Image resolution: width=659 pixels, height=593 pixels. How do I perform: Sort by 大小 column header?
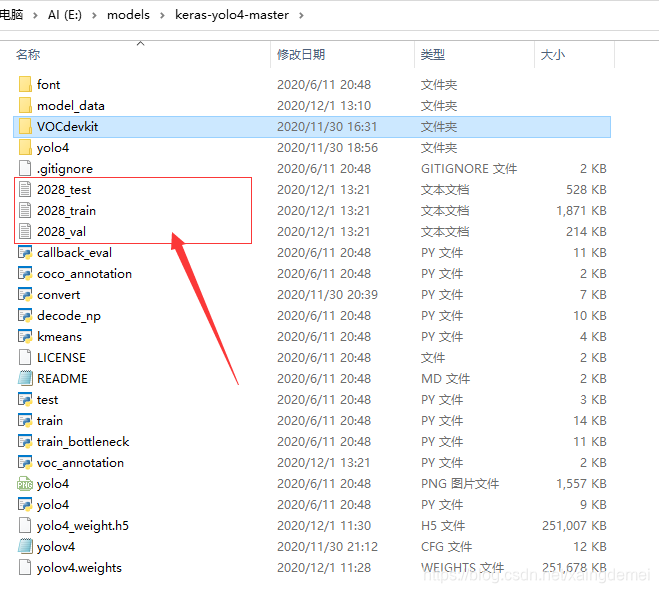(x=553, y=54)
